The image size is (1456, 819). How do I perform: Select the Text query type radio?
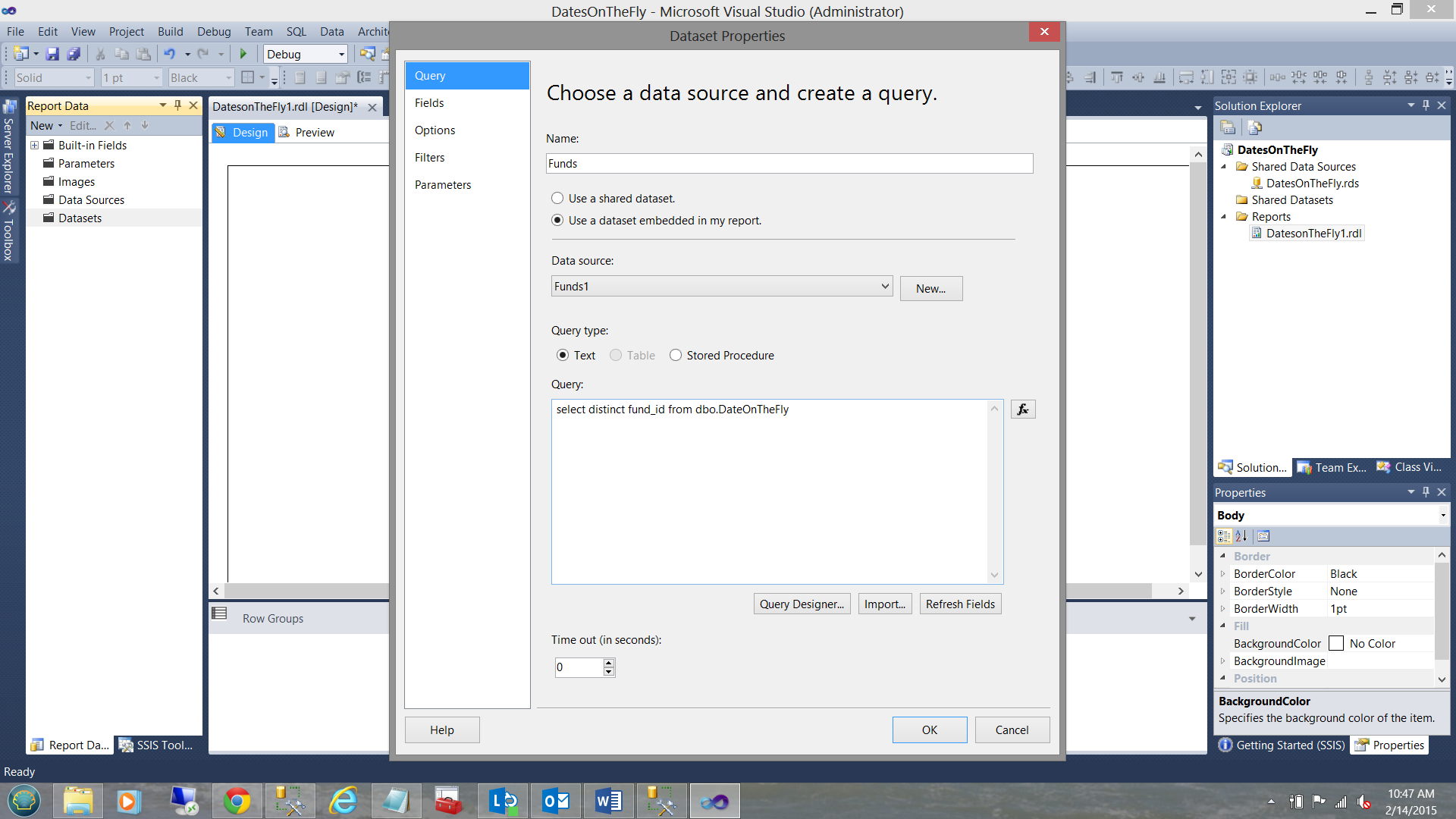coord(563,356)
